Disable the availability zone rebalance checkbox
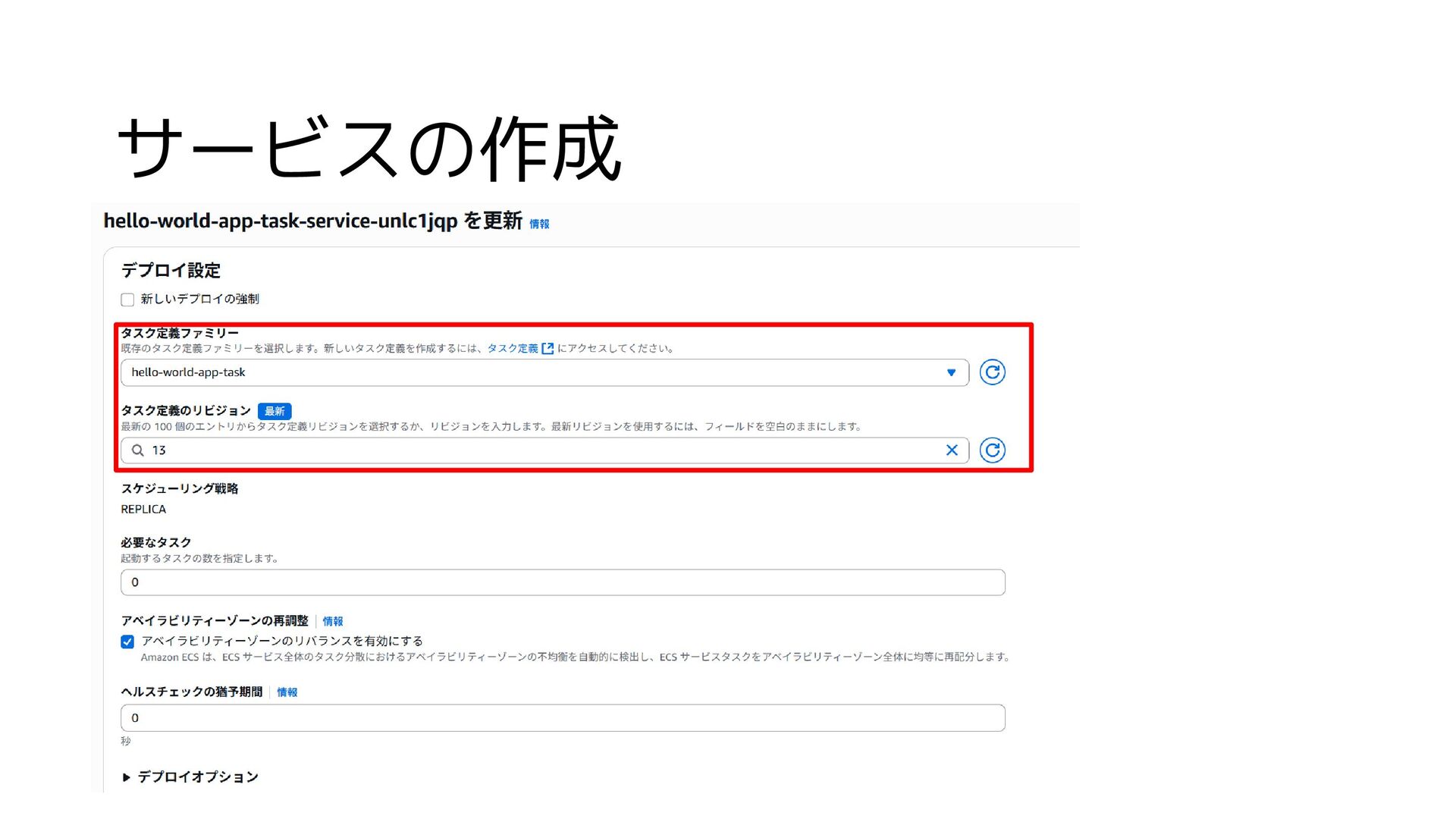1456x819 pixels. (x=127, y=642)
